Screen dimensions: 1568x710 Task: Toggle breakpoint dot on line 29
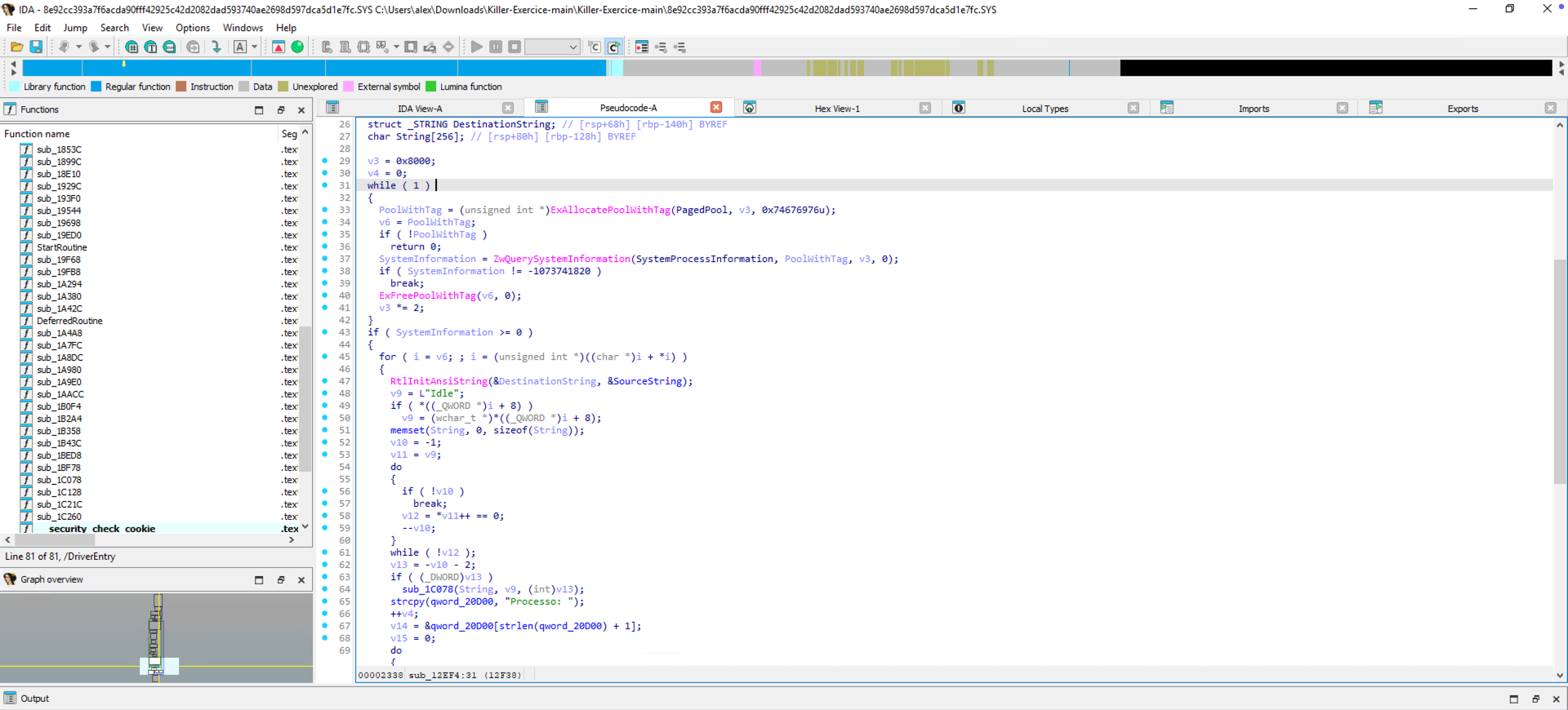325,161
